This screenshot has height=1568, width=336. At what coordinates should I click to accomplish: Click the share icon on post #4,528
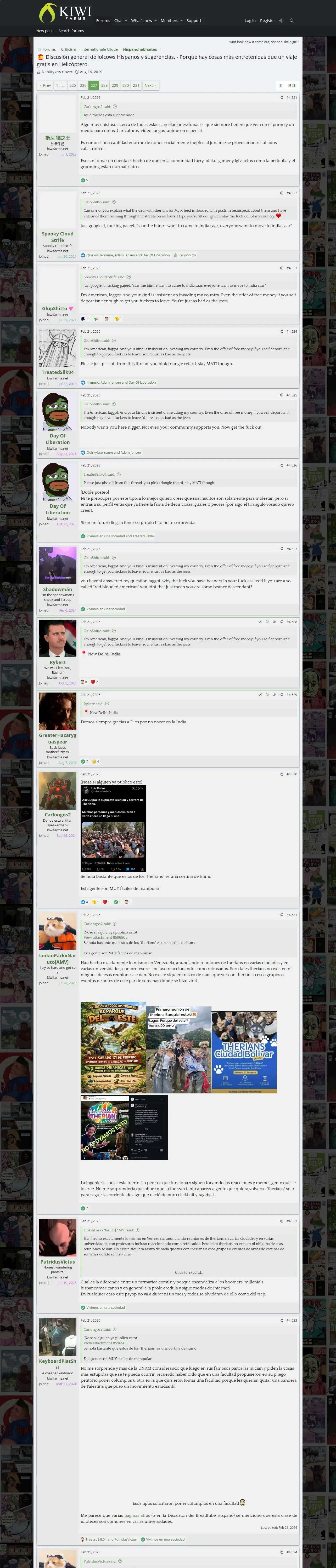point(281,622)
